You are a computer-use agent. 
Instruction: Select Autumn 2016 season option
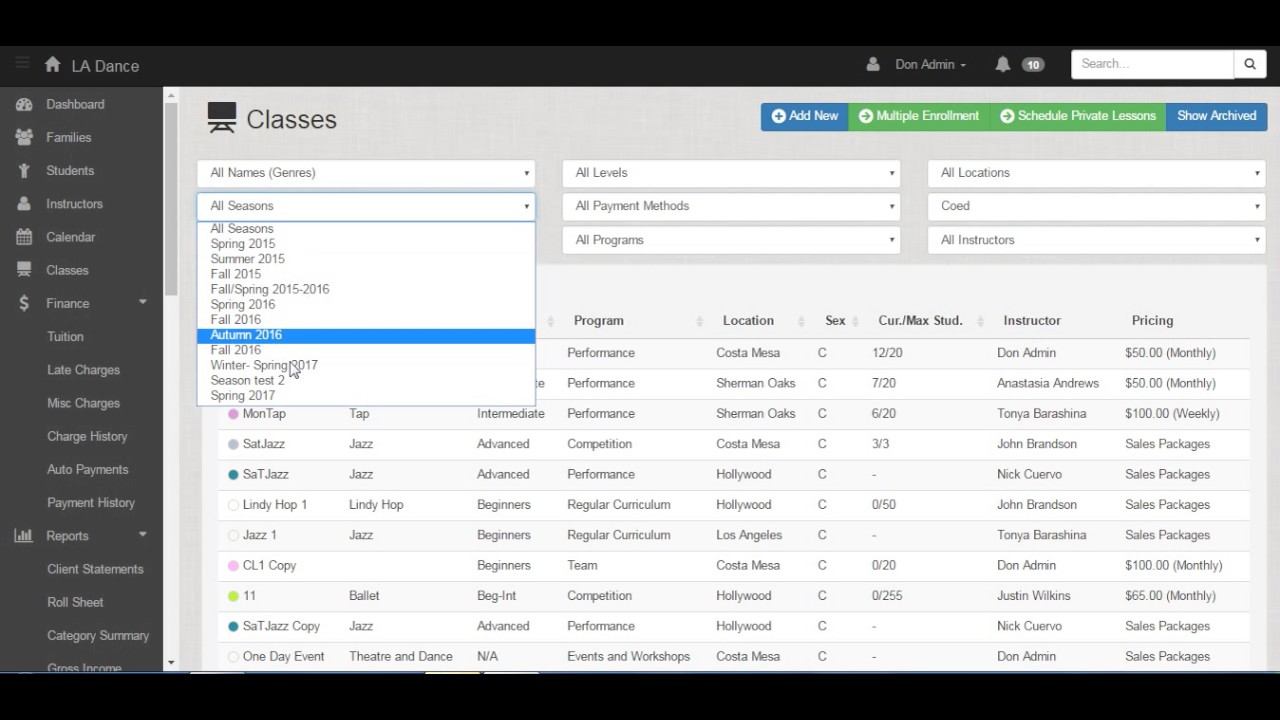pyautogui.click(x=366, y=335)
